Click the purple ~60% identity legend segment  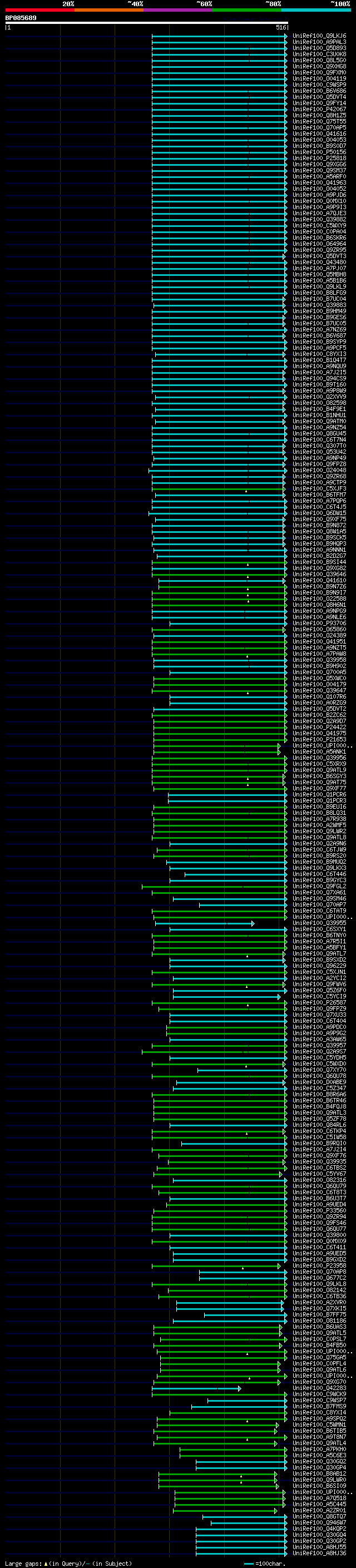179,10
